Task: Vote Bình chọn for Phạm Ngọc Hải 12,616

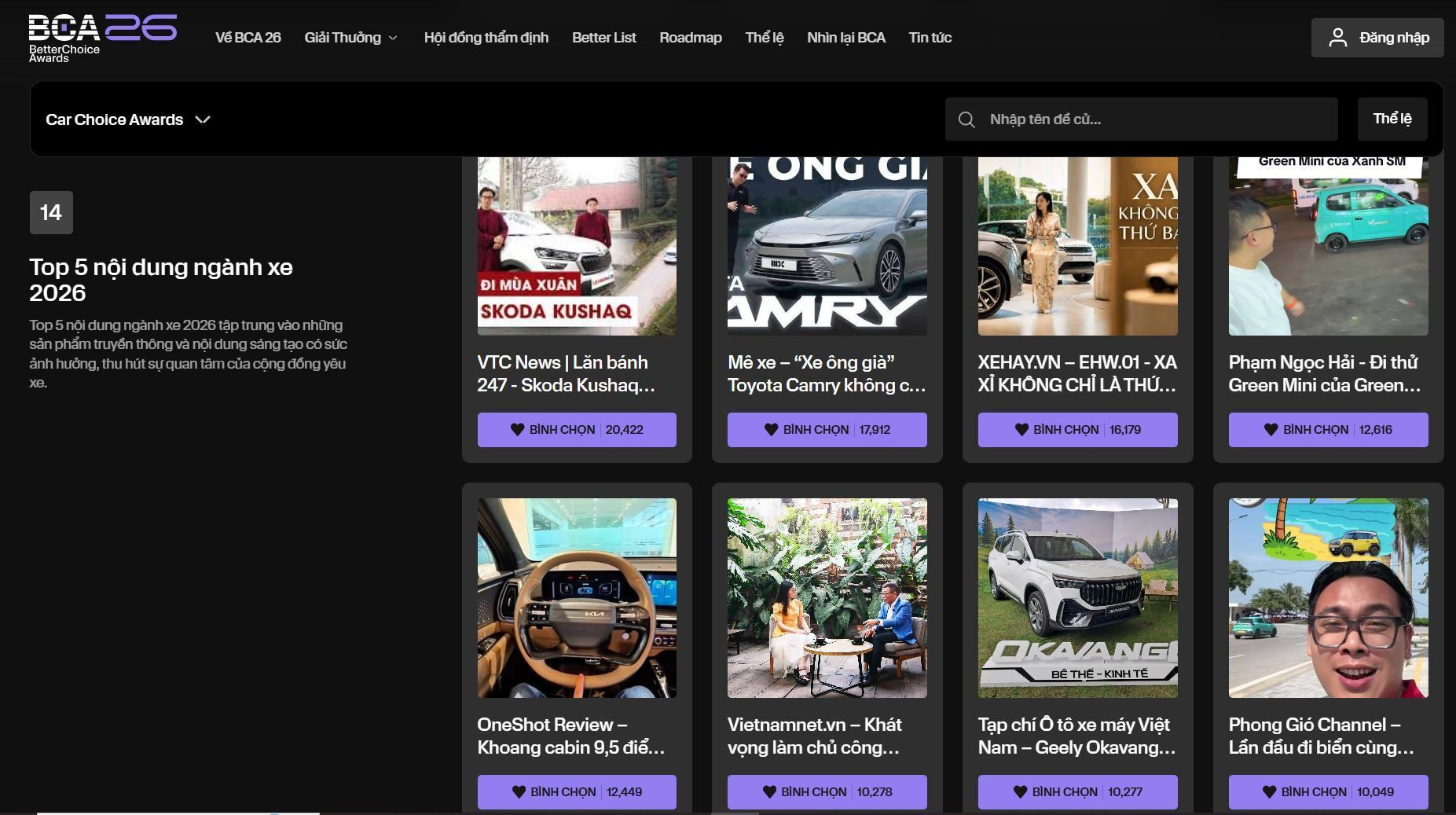Action: tap(1329, 430)
